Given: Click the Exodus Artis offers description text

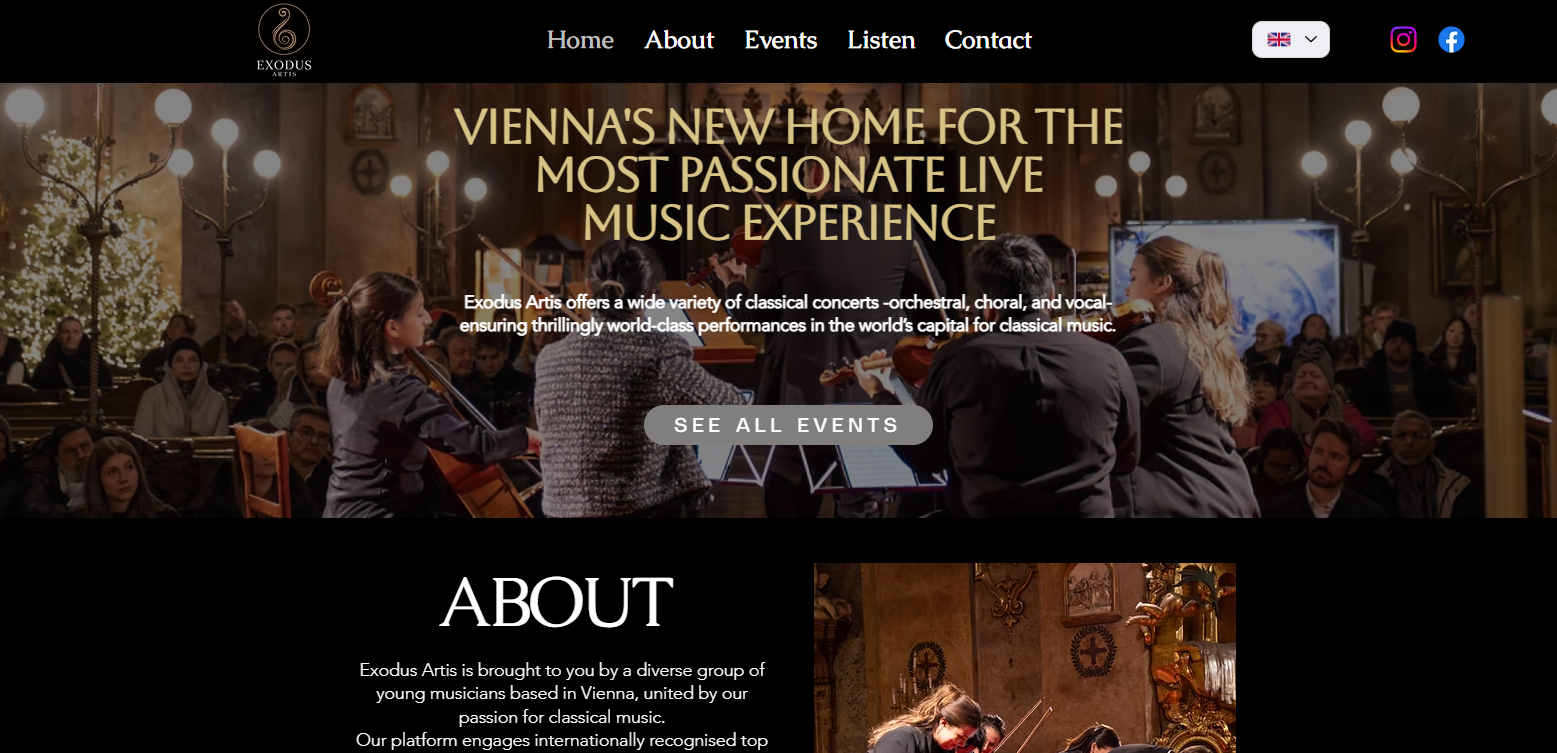Looking at the screenshot, I should tap(788, 314).
